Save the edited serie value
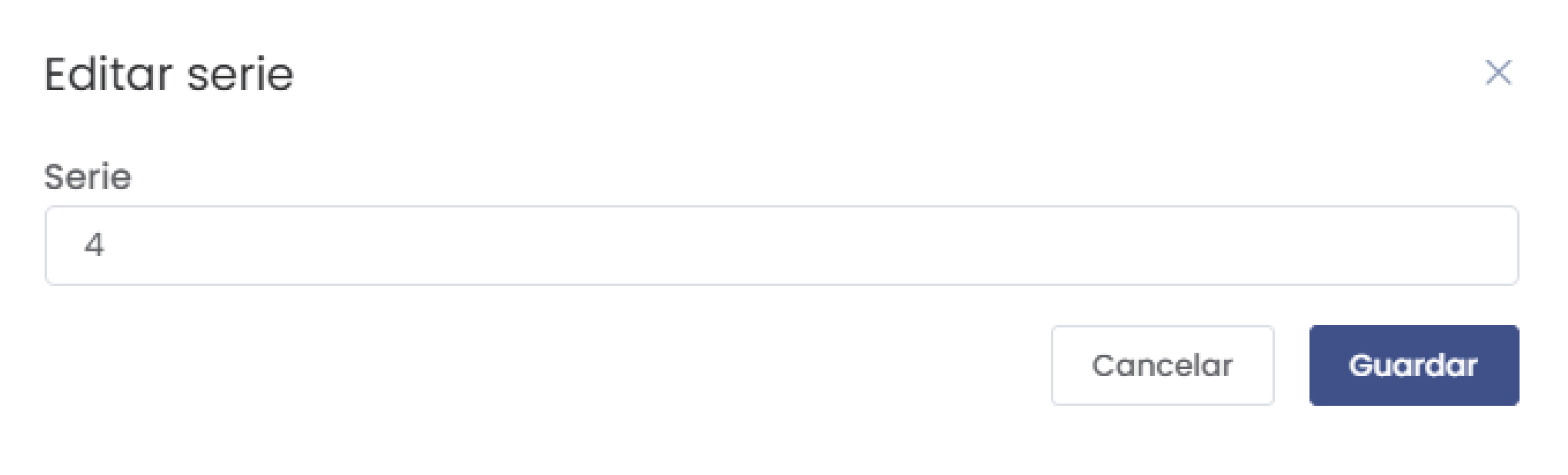 tap(1413, 365)
